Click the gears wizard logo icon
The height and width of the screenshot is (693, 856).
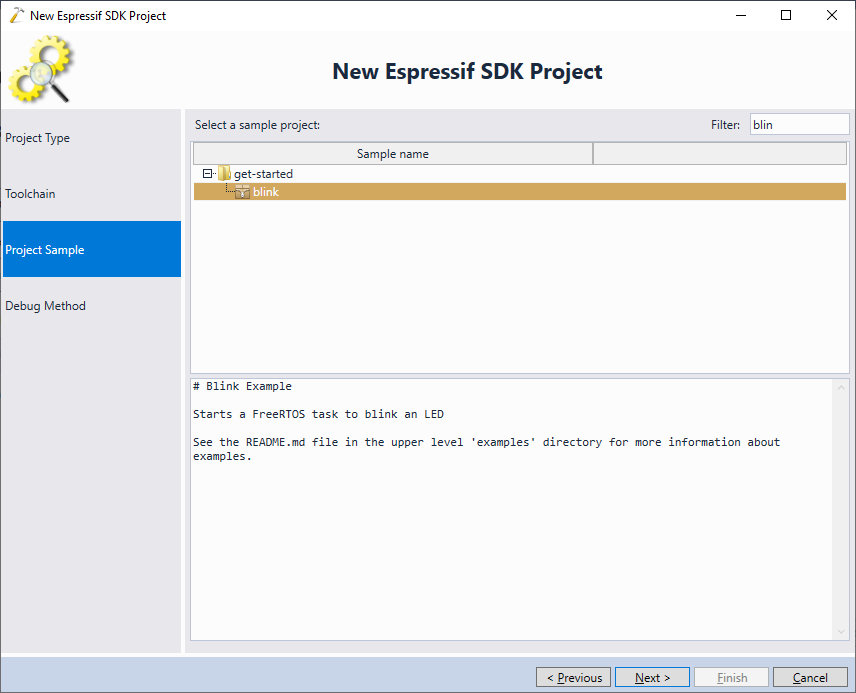41,69
